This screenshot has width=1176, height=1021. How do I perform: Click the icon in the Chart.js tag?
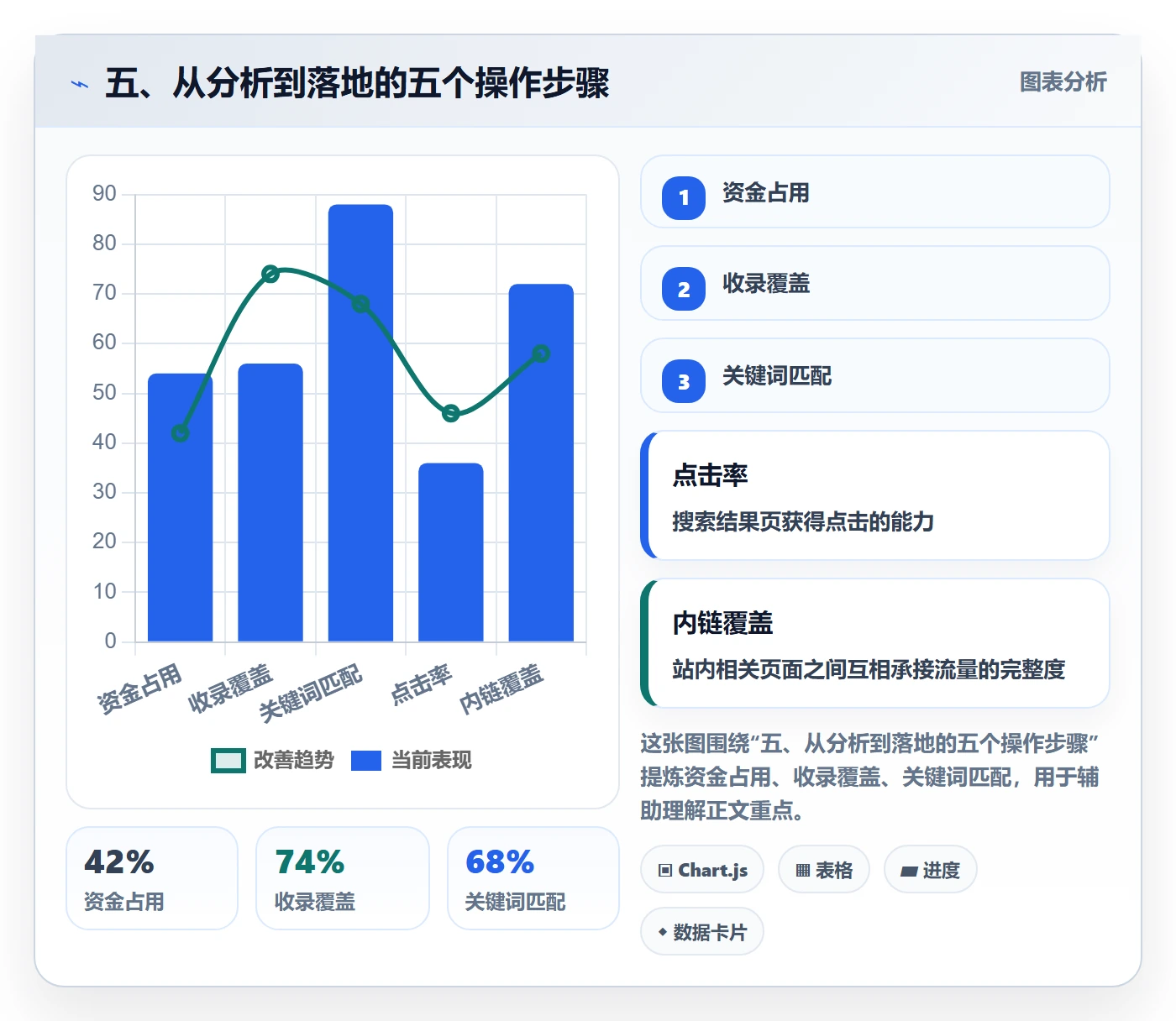[x=665, y=871]
